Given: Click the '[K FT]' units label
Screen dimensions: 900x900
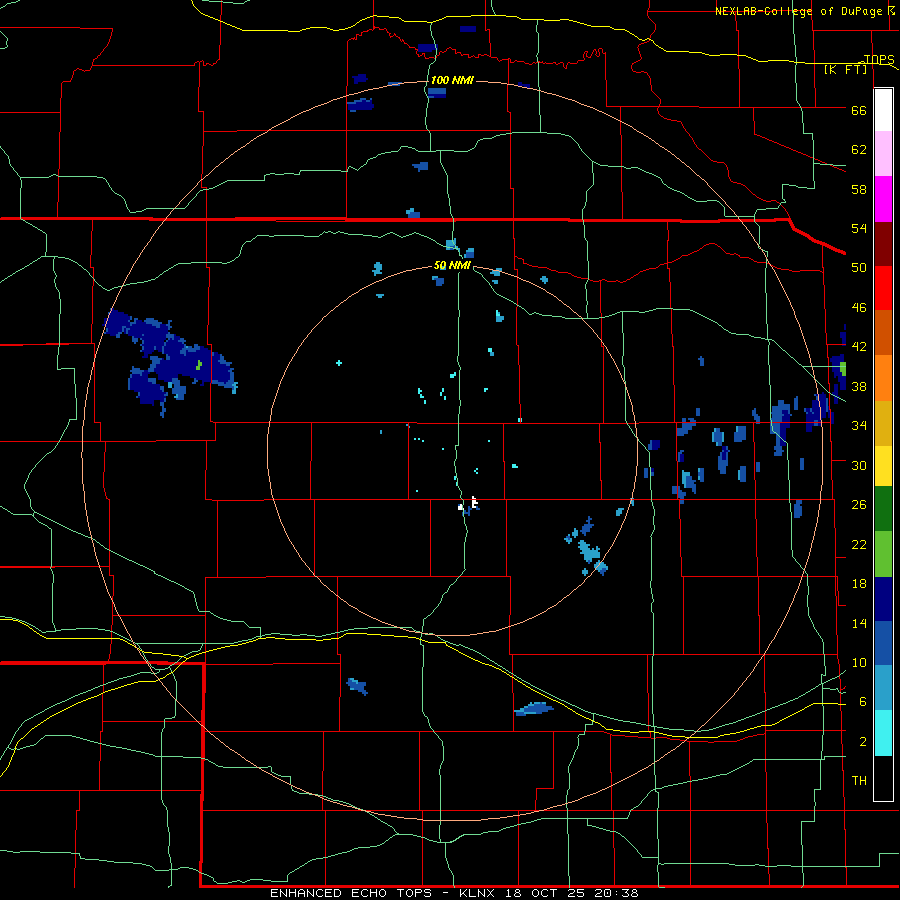Looking at the screenshot, I should (846, 69).
